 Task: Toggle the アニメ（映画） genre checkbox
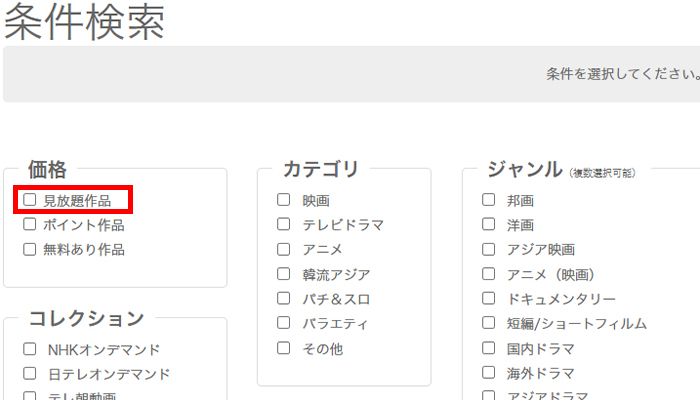click(489, 274)
